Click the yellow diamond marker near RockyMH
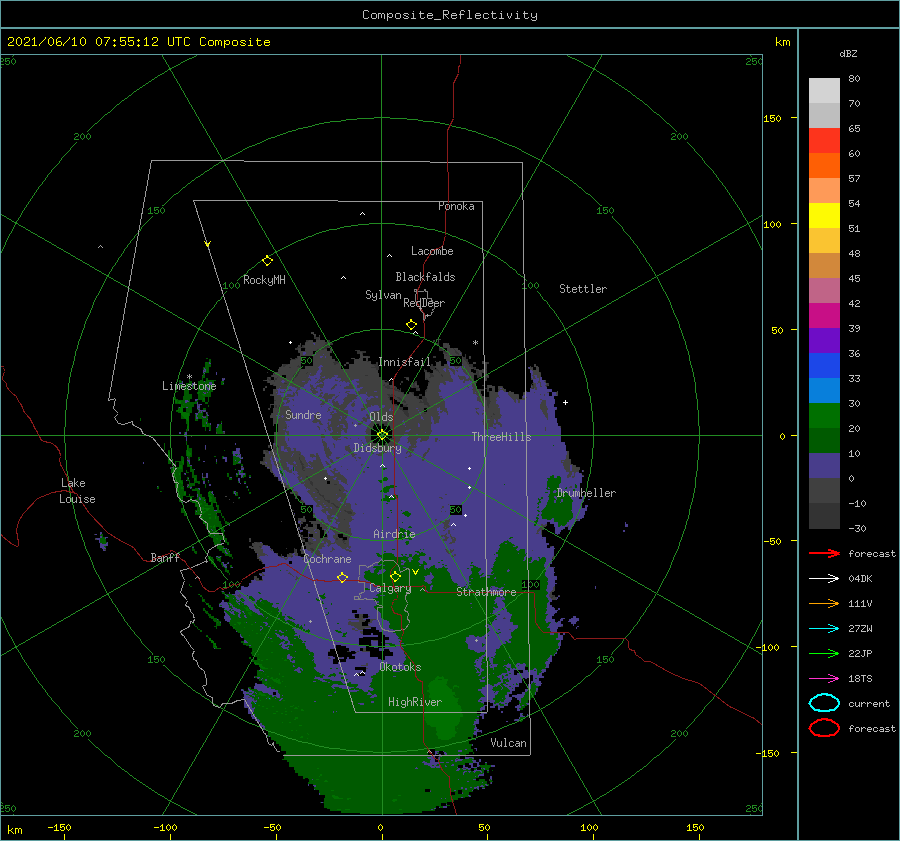Viewport: 900px width, 841px height. pos(267,261)
